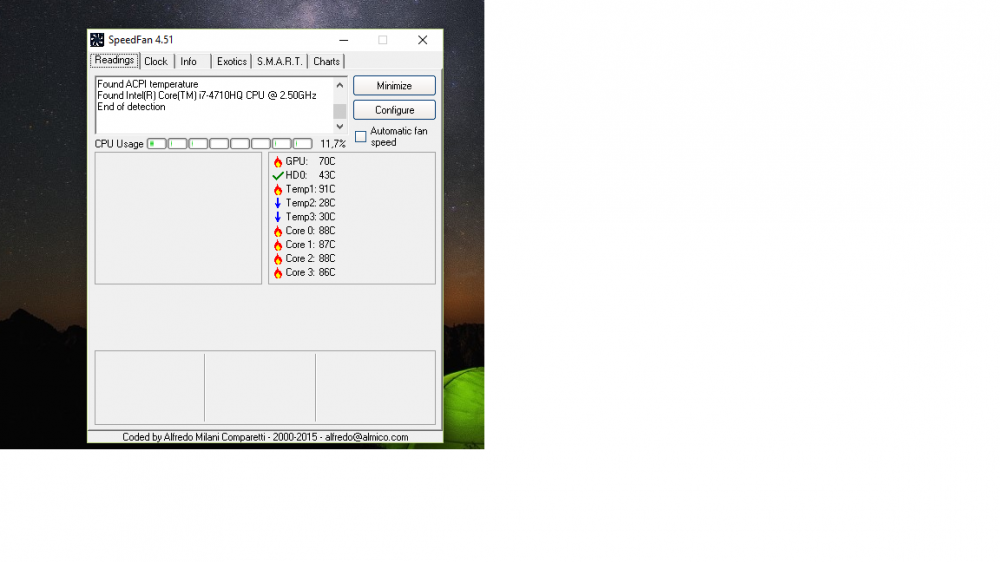Switch to the Readings tab

click(114, 61)
